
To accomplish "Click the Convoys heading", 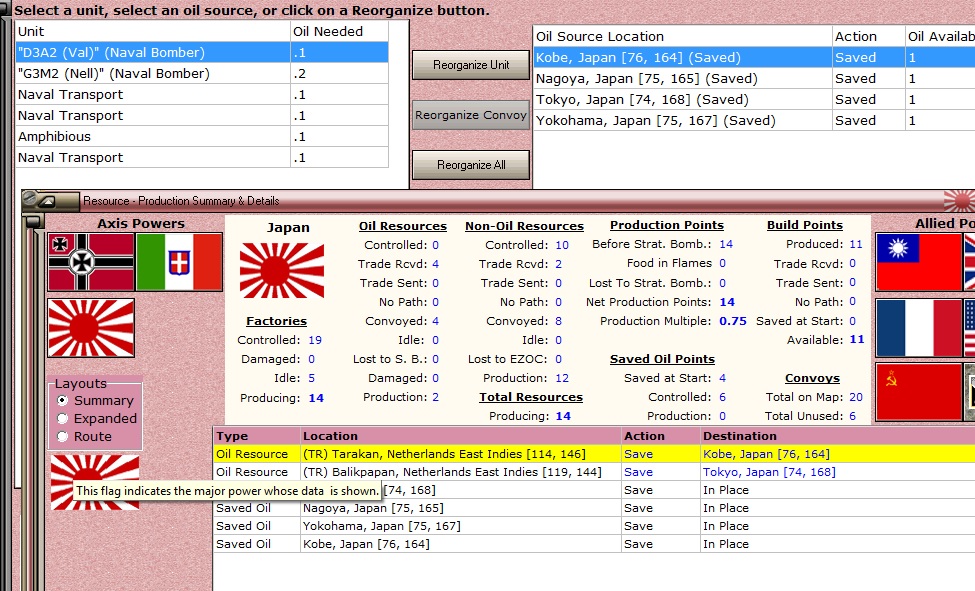I will (812, 378).
